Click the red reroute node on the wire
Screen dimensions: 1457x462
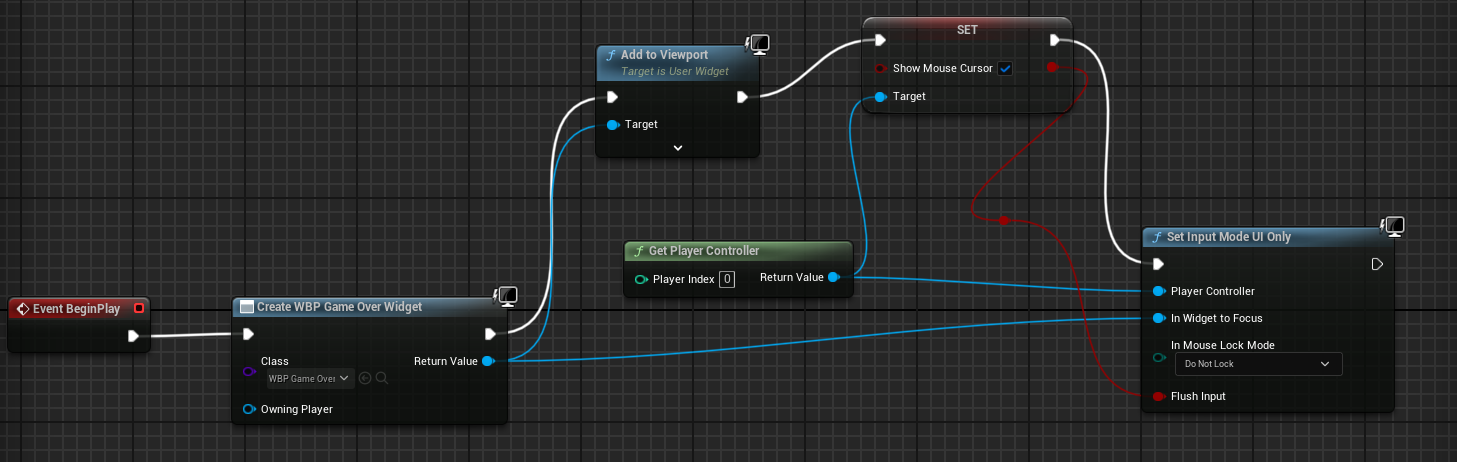click(x=1004, y=220)
